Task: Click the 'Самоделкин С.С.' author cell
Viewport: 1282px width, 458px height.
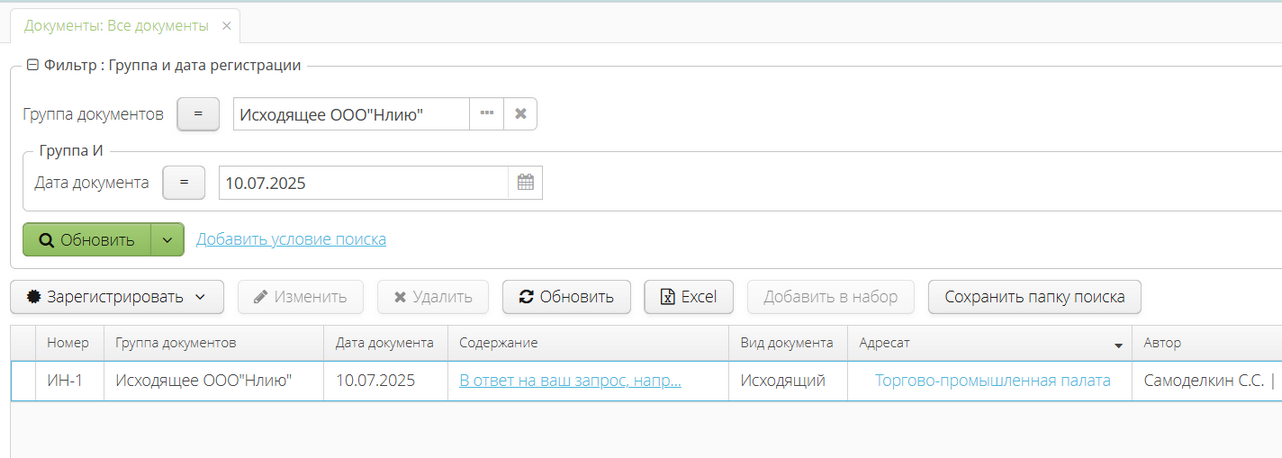Action: pyautogui.click(x=1207, y=381)
